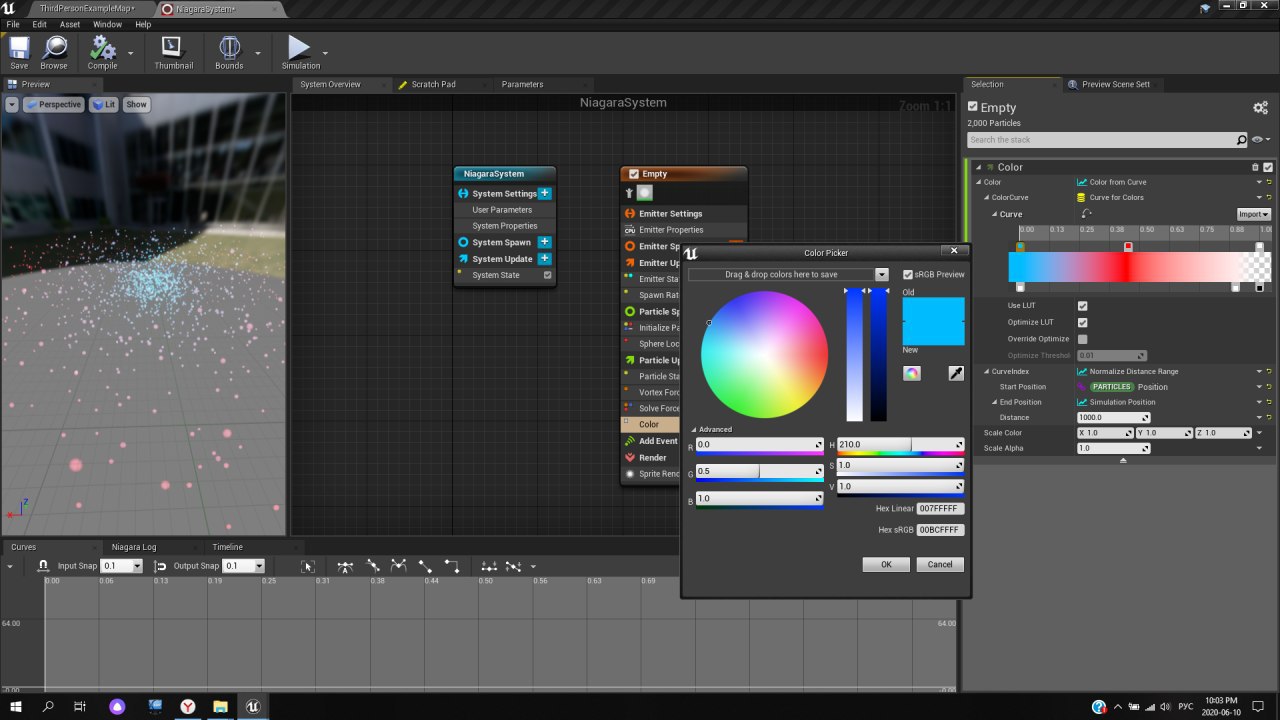This screenshot has height=720, width=1280.
Task: Toggle the Output Snap icon
Action: click(x=161, y=566)
